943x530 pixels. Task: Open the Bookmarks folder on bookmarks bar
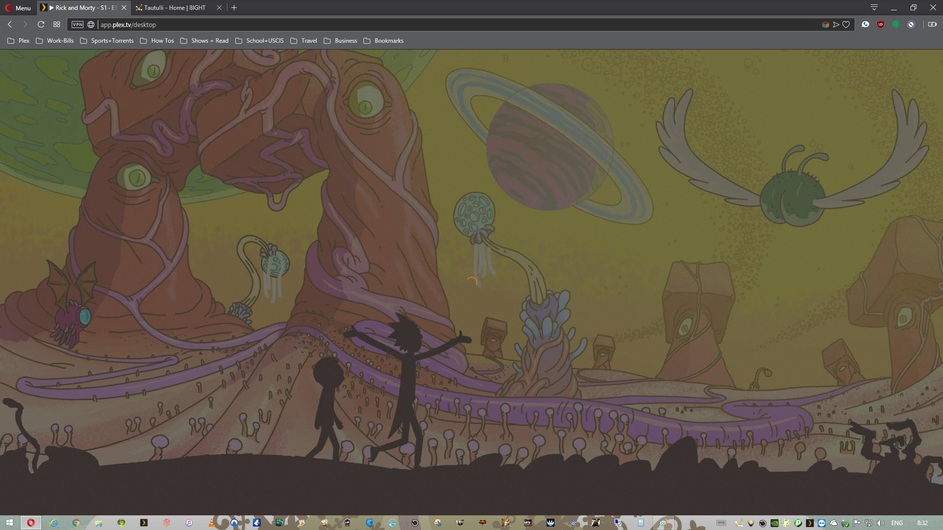point(383,41)
